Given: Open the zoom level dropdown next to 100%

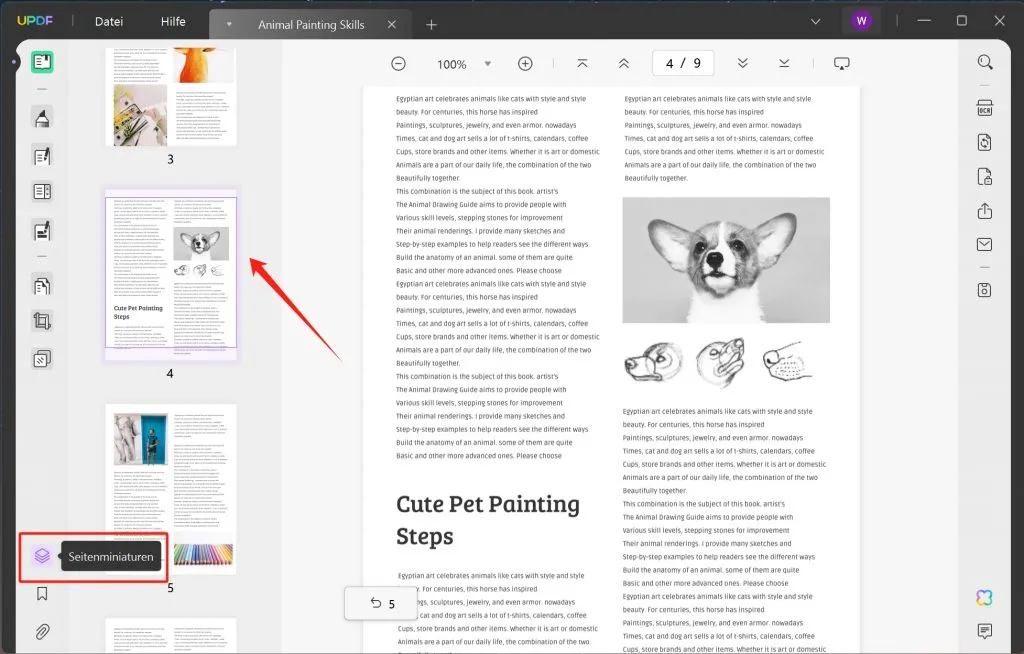Looking at the screenshot, I should click(488, 63).
